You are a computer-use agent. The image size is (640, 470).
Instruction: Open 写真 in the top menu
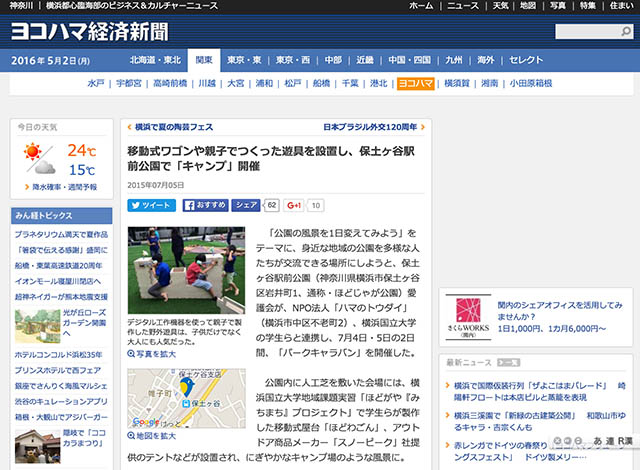(x=558, y=6)
